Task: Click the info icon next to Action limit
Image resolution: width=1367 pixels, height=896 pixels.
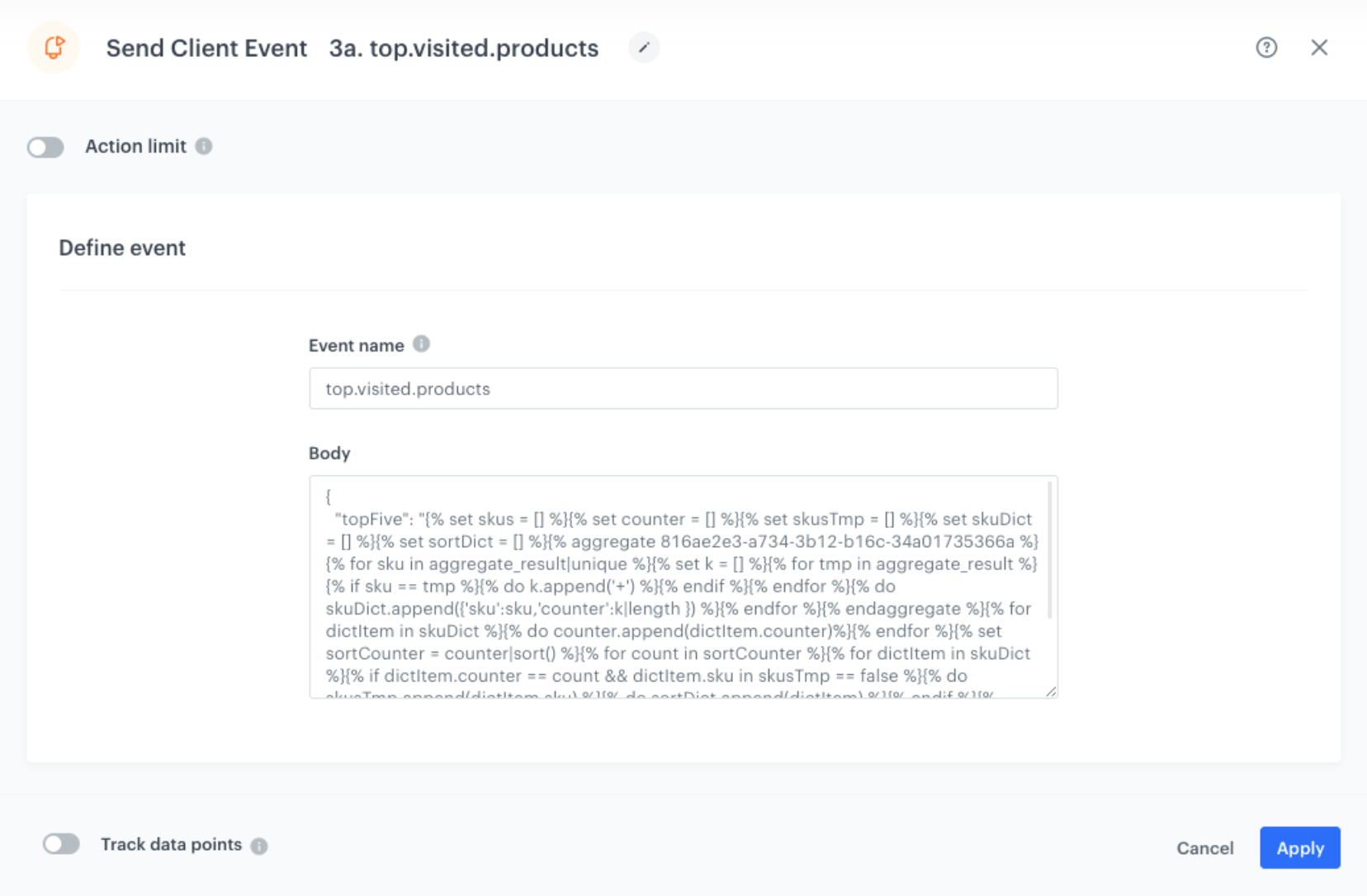Action: coord(203,146)
